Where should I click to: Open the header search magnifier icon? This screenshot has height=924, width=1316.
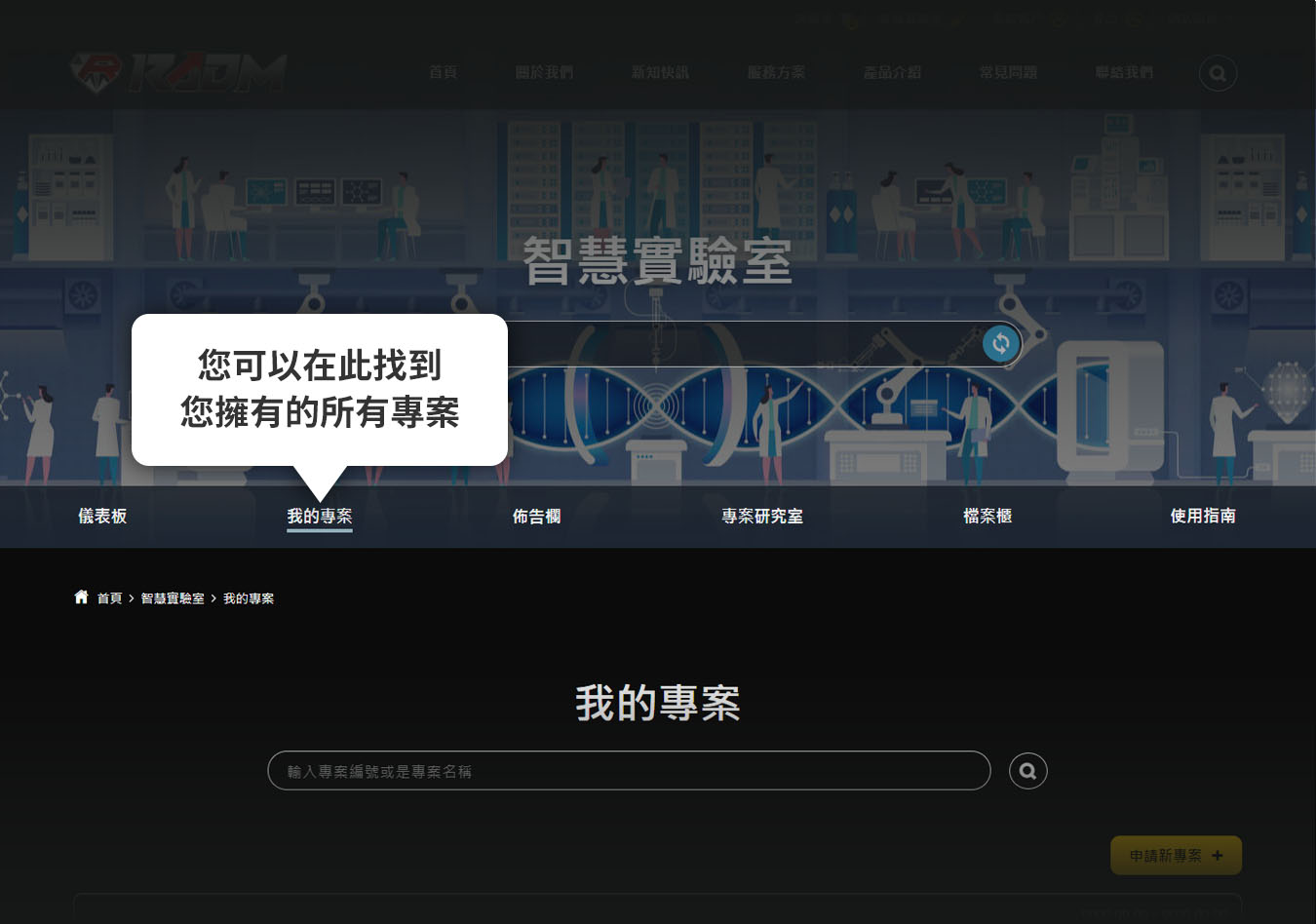click(x=1218, y=73)
